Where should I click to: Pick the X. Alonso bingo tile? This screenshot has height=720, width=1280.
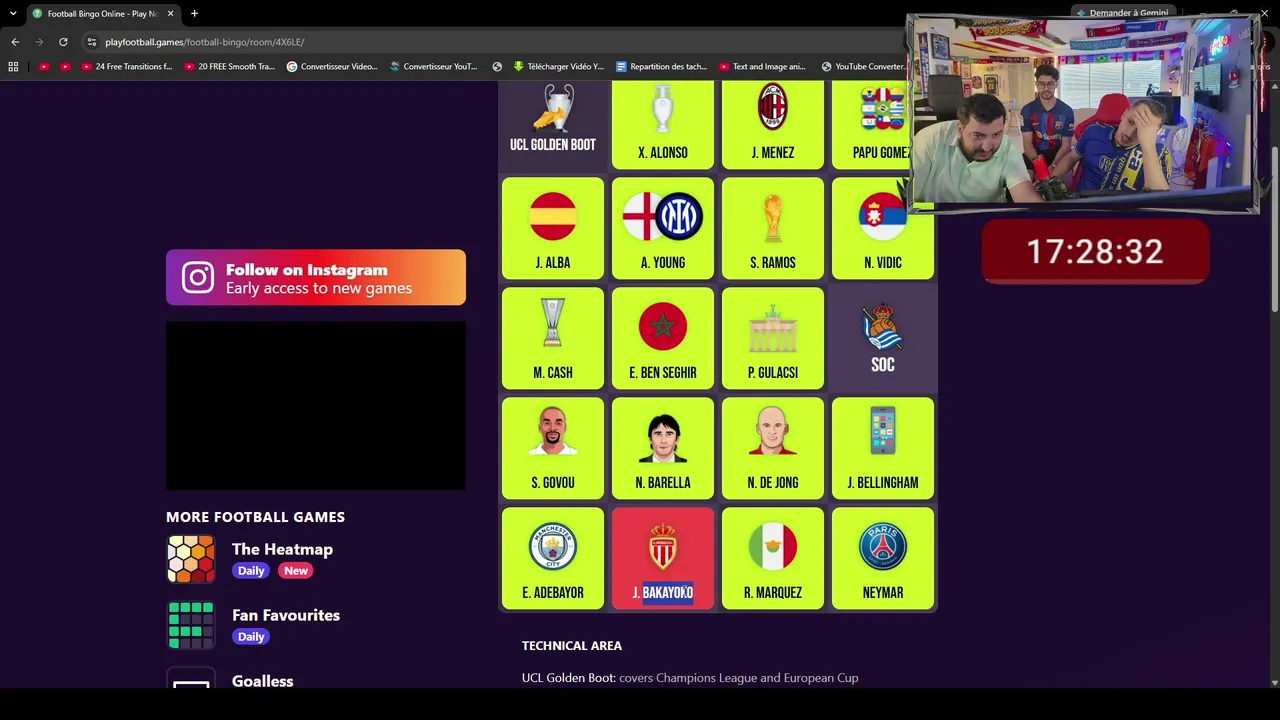click(x=663, y=124)
